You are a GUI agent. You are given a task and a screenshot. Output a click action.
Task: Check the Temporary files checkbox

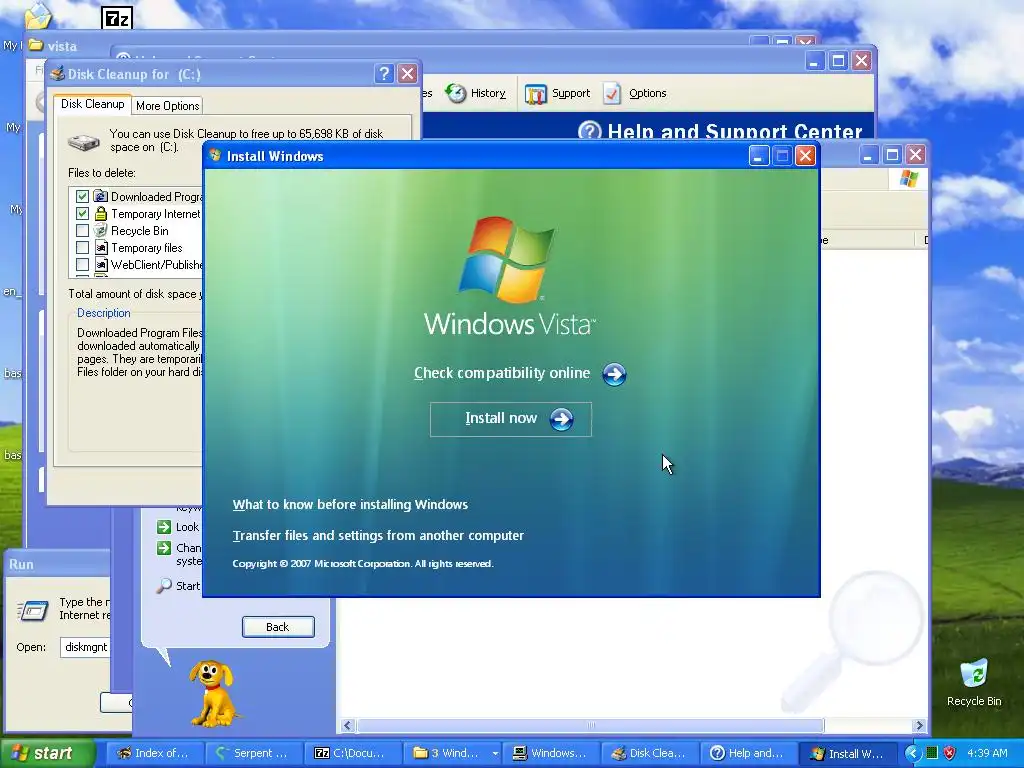point(82,248)
